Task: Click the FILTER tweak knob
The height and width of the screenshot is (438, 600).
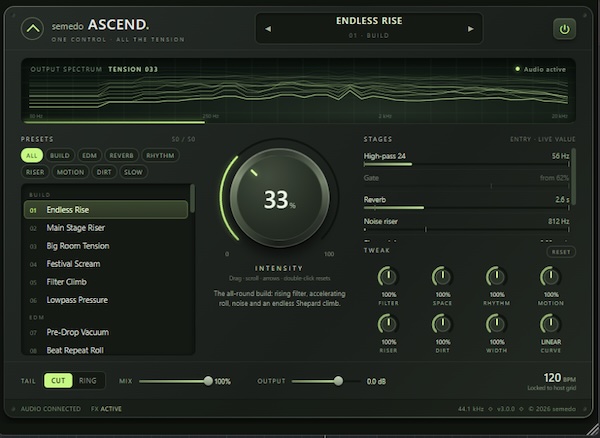Action: point(388,276)
